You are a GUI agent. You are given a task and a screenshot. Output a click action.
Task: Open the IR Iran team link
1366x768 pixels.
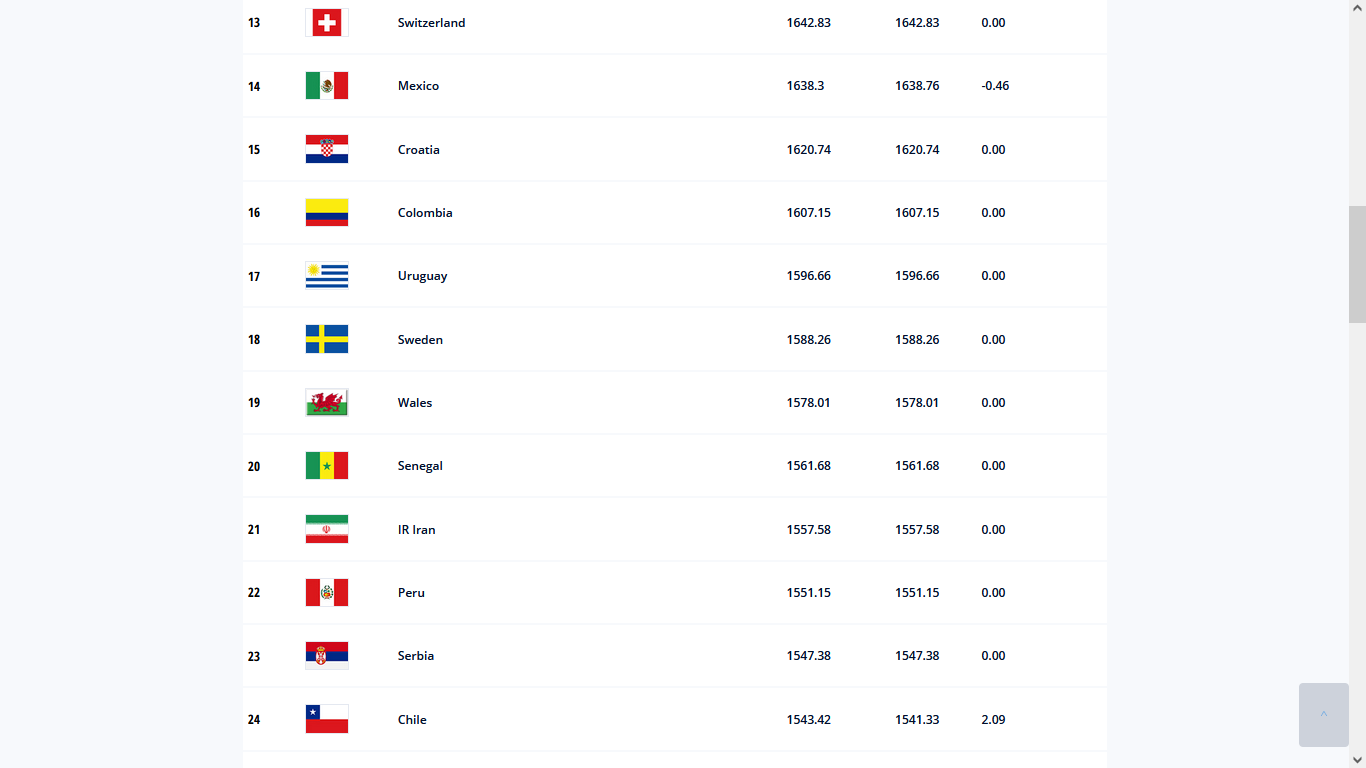(x=416, y=530)
